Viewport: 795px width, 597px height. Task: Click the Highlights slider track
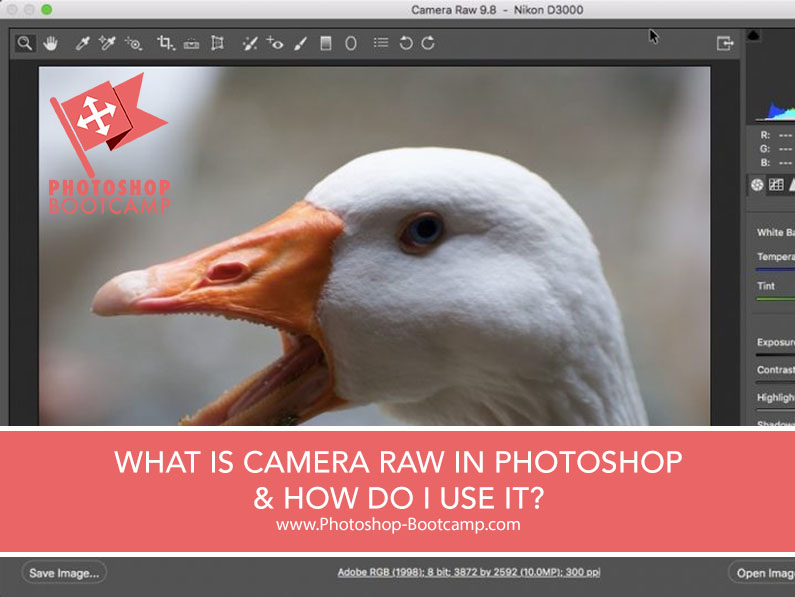775,409
